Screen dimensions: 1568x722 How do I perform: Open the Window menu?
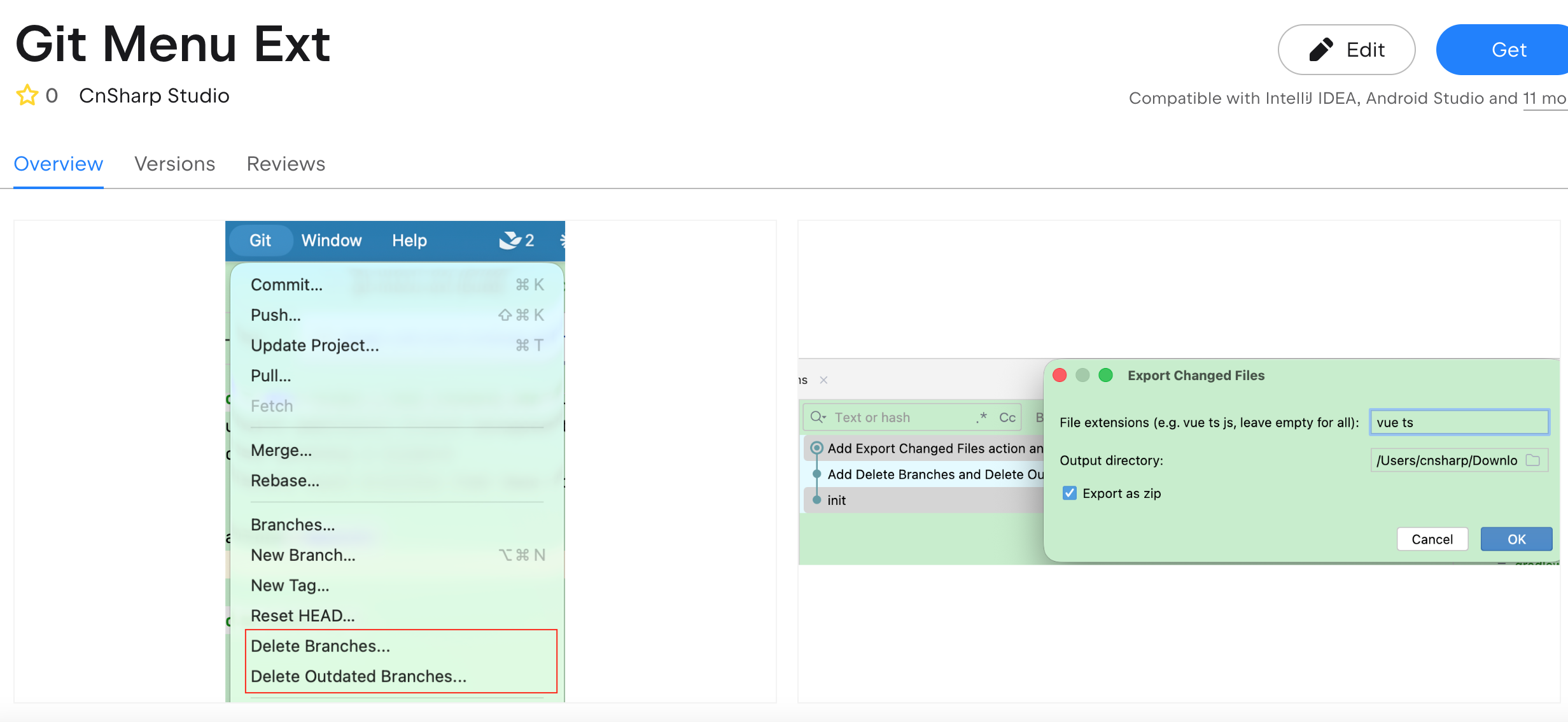(x=332, y=240)
